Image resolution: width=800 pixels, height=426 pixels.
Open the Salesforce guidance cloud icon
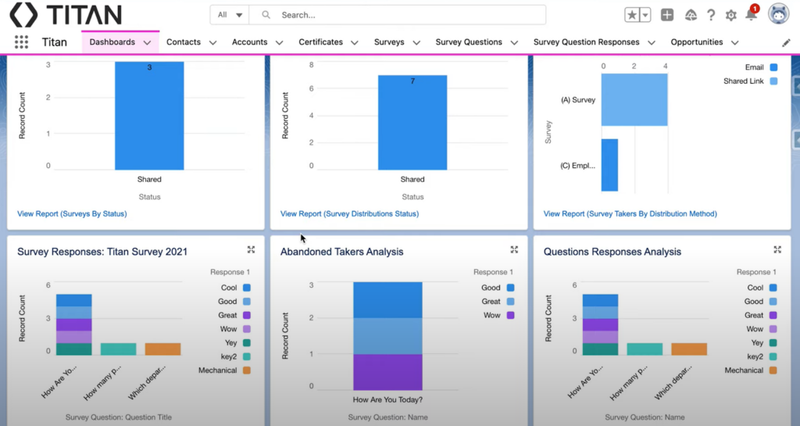tap(691, 15)
